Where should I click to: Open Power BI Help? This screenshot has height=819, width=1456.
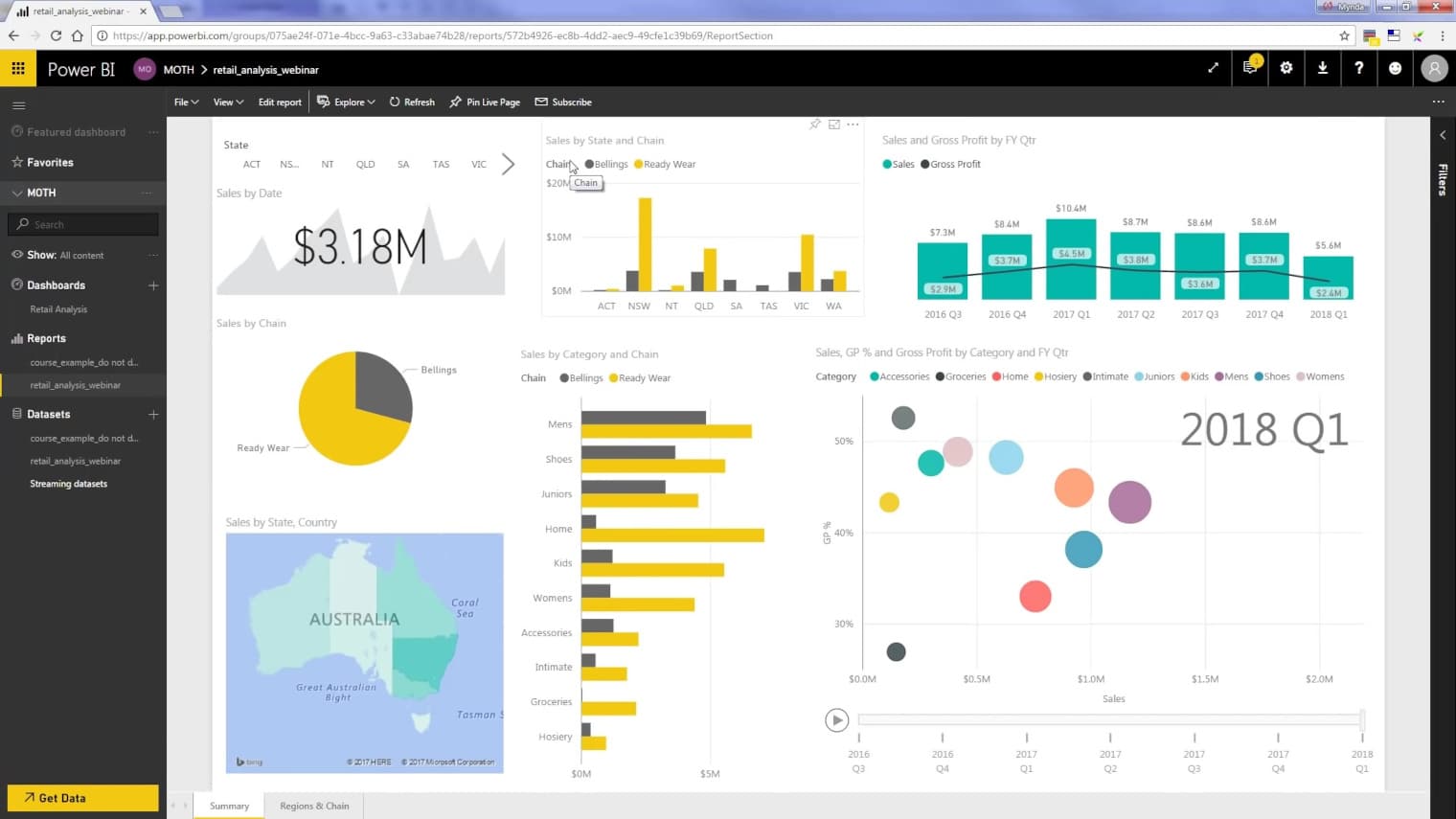coord(1358,68)
